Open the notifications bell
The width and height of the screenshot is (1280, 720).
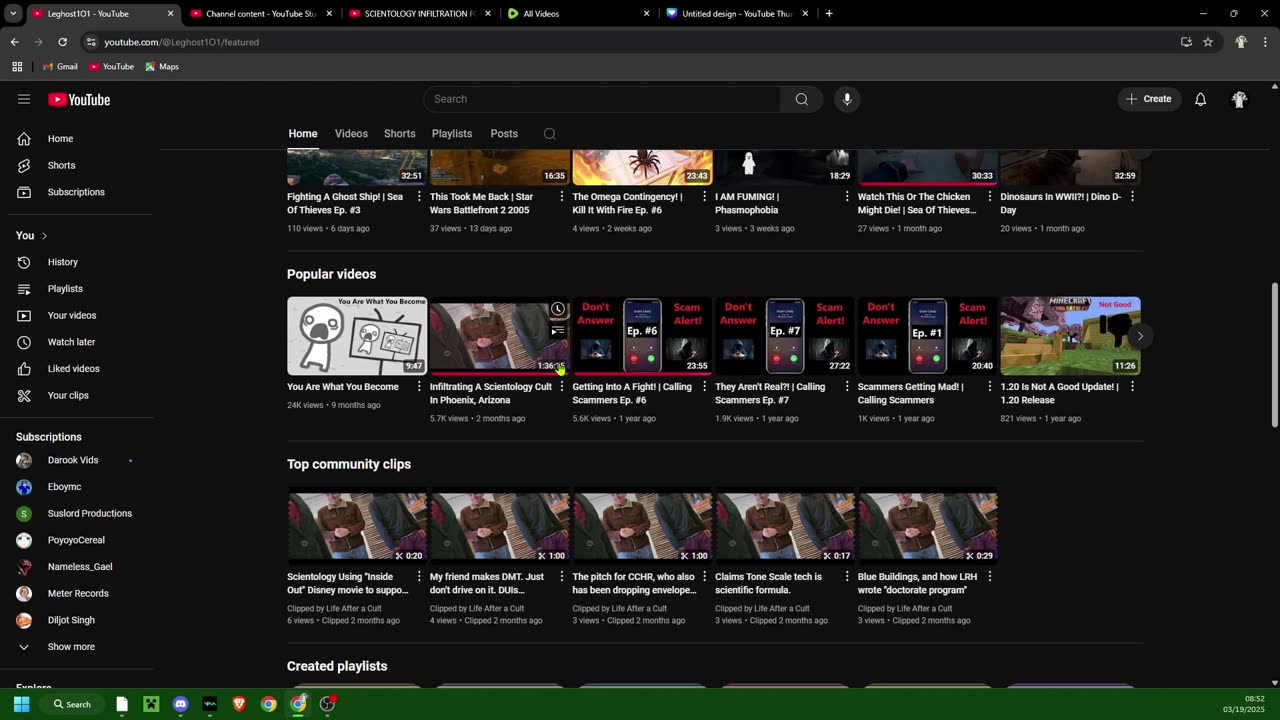click(1200, 99)
